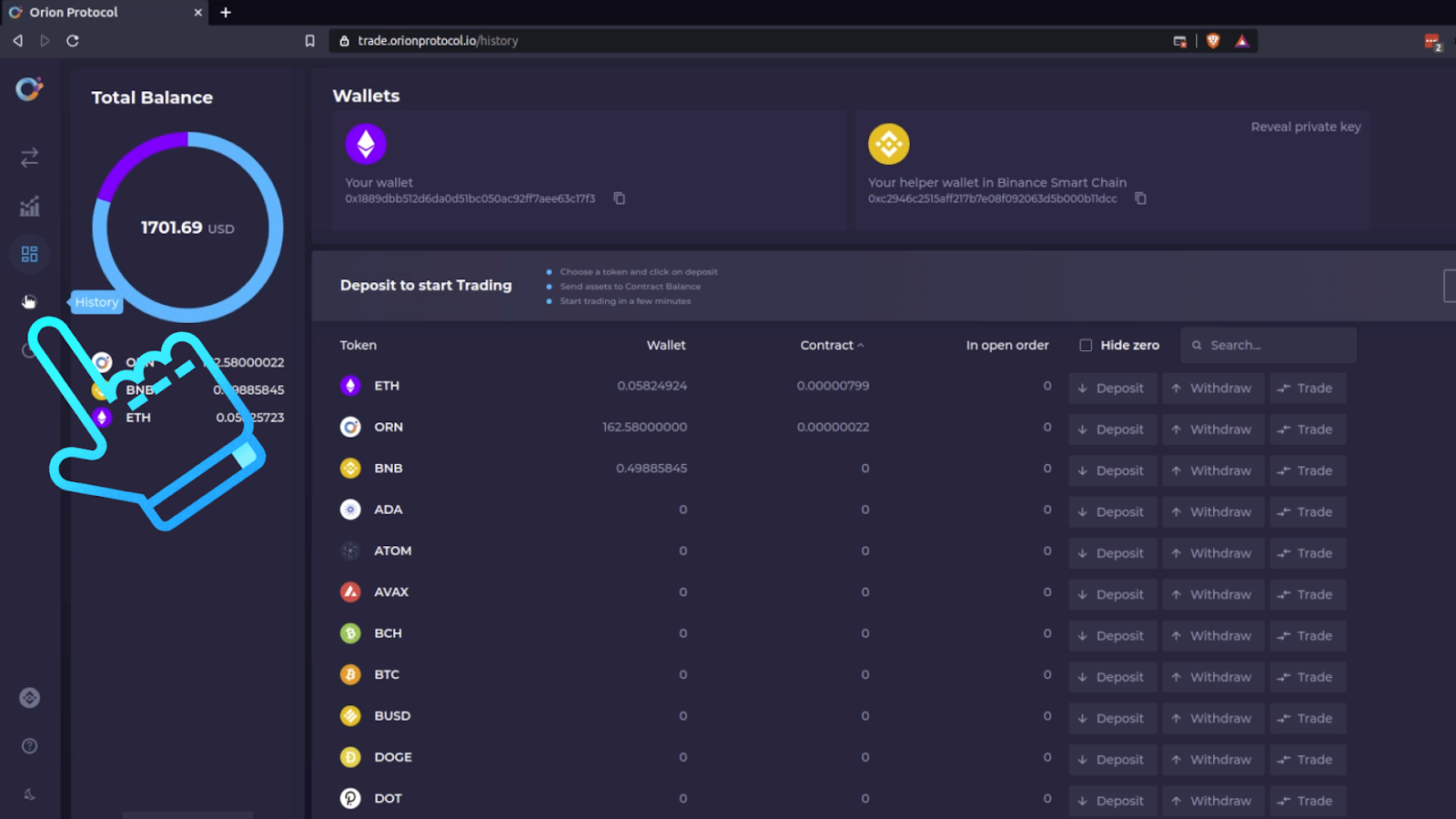Click ORN contract balance 0.00000022
1456x819 pixels.
(833, 427)
